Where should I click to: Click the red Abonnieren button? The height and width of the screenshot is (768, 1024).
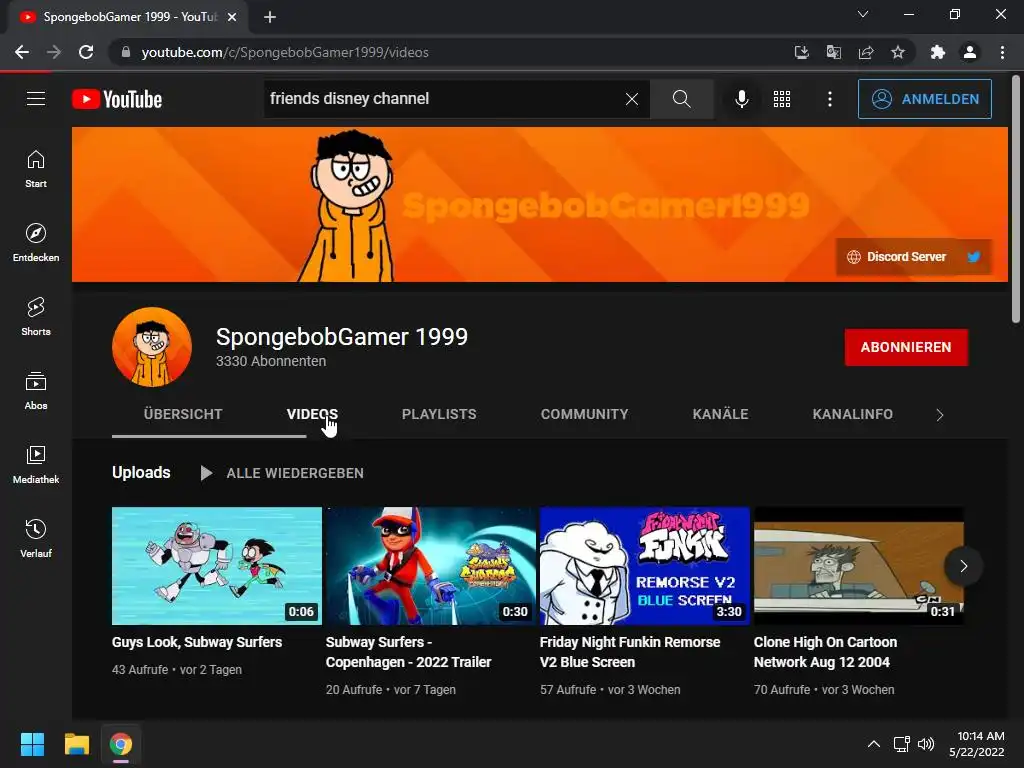pyautogui.click(x=906, y=347)
